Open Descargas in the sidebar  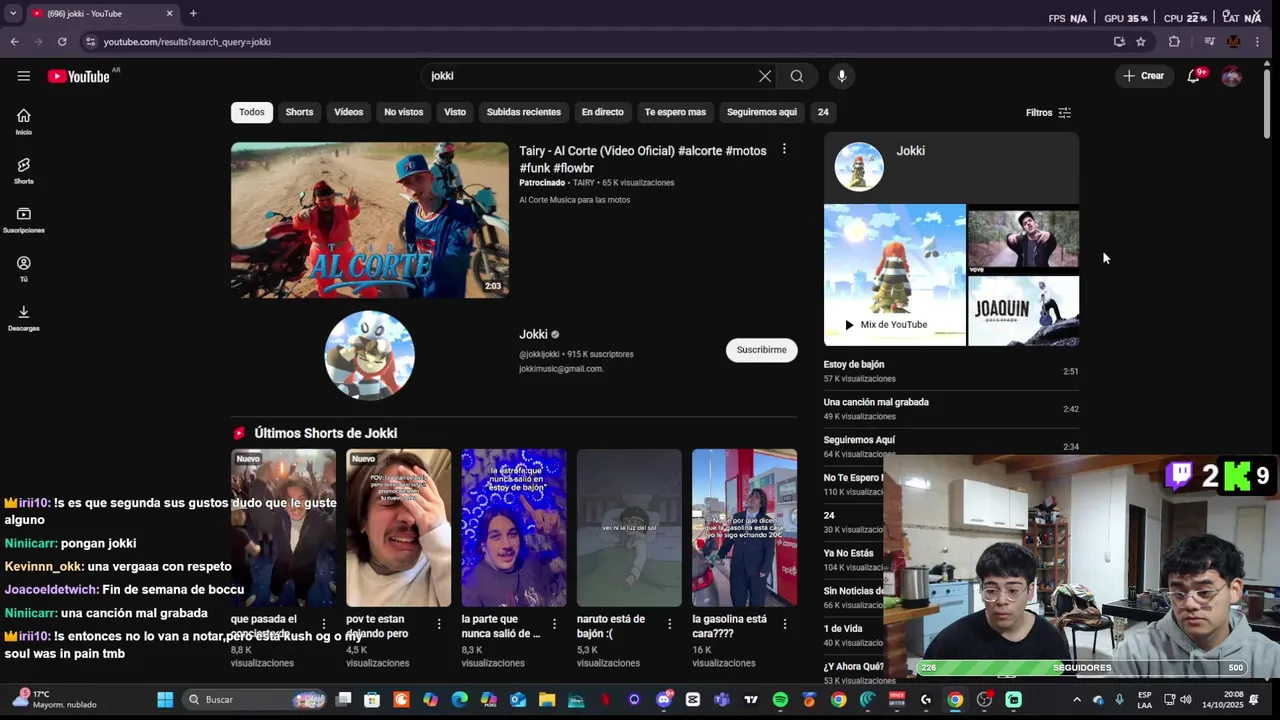(23, 318)
